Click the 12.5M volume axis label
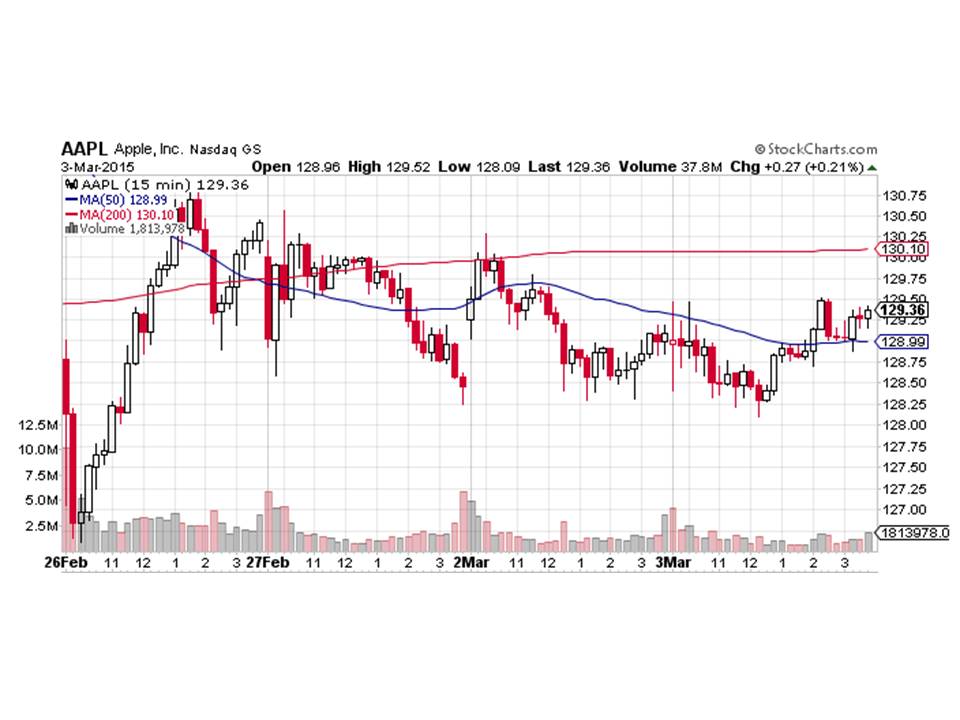 39,425
